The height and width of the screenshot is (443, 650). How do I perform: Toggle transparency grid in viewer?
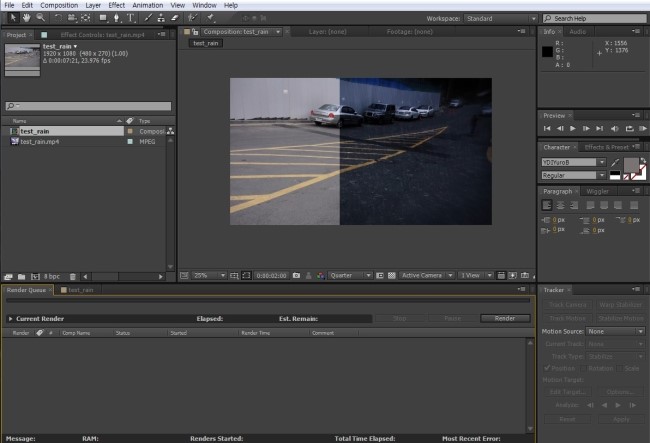click(391, 276)
